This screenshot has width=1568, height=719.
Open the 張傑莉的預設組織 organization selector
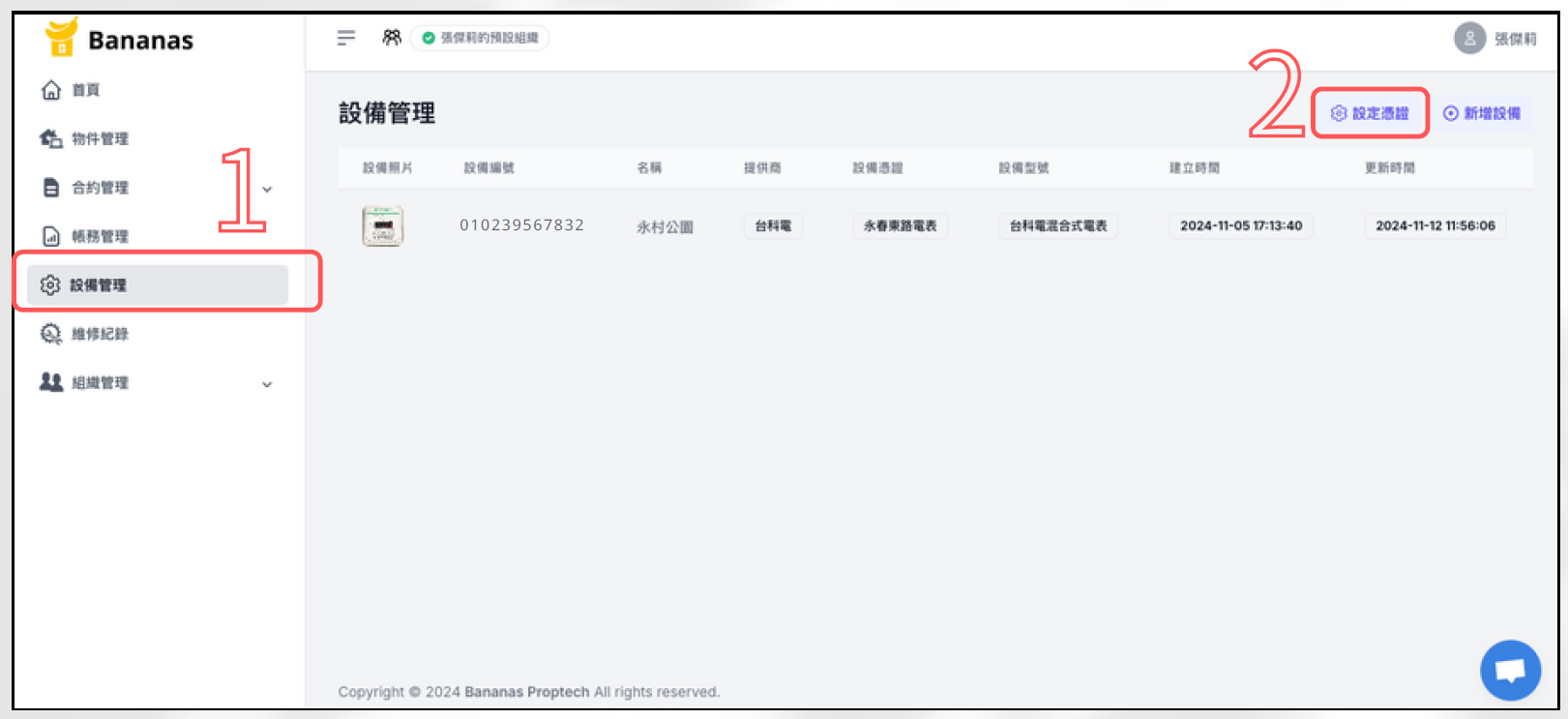481,38
